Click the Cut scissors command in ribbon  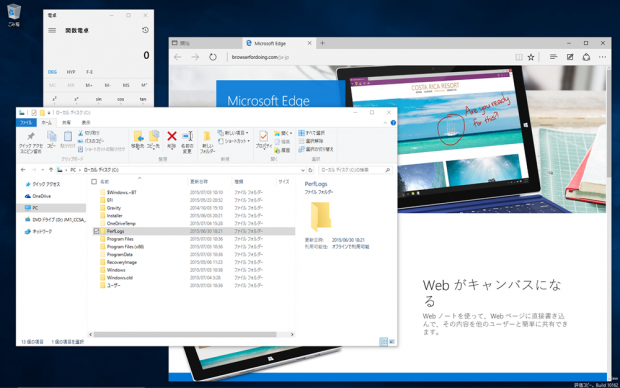click(89, 133)
